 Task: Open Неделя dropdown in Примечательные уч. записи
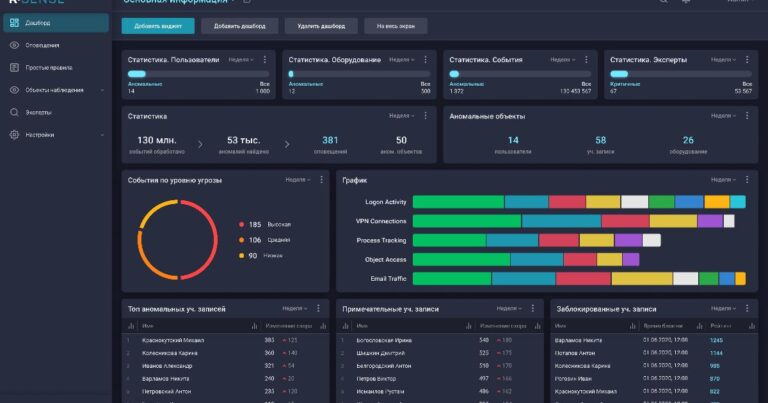tap(509, 308)
